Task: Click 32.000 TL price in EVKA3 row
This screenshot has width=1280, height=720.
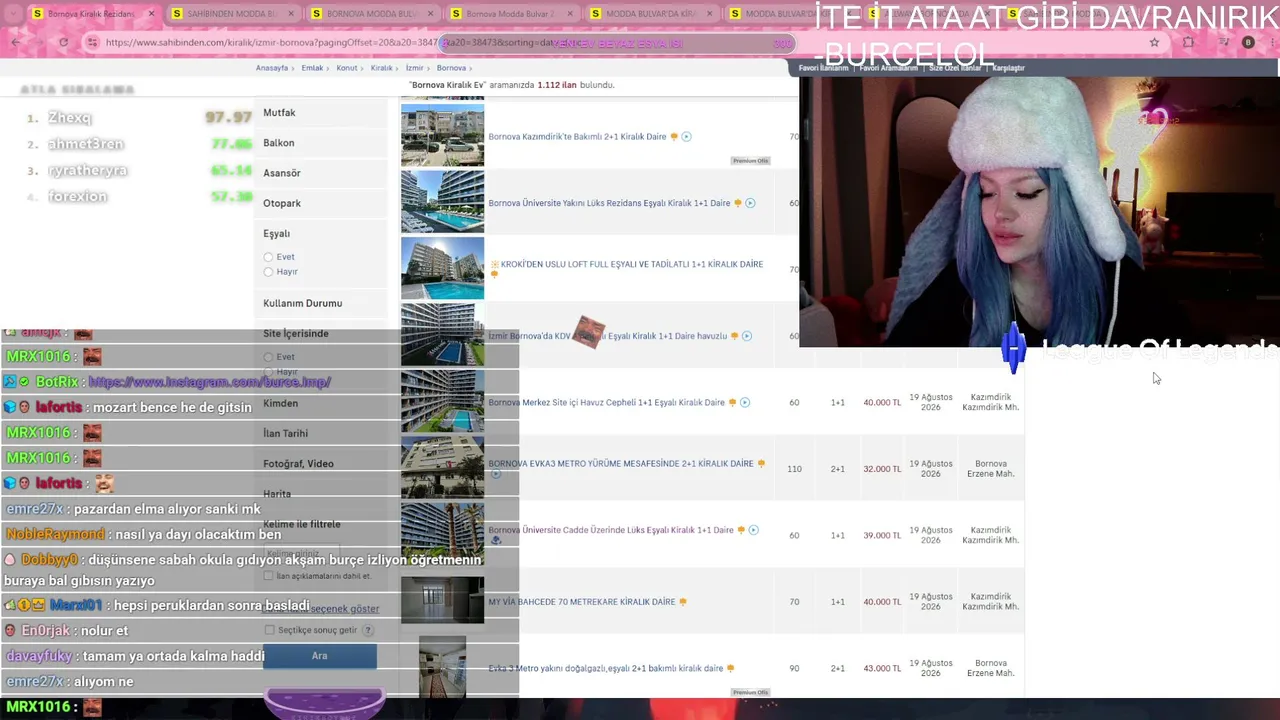Action: (x=881, y=469)
